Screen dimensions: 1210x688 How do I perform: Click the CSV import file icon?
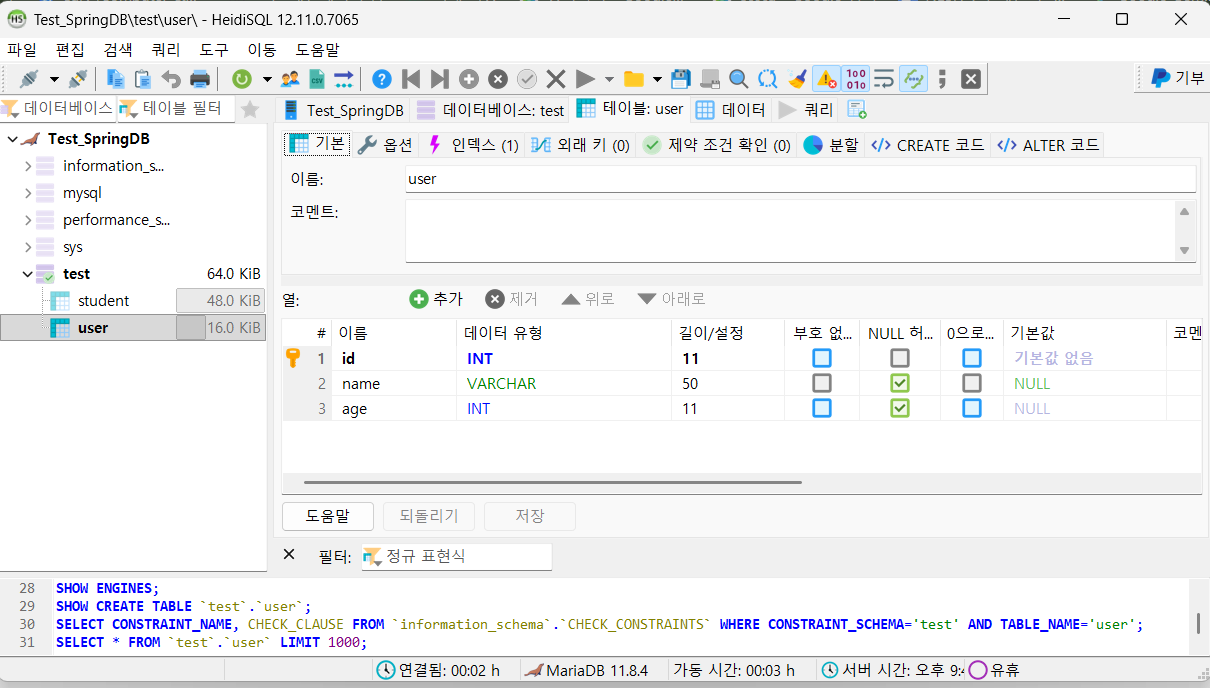pyautogui.click(x=317, y=78)
